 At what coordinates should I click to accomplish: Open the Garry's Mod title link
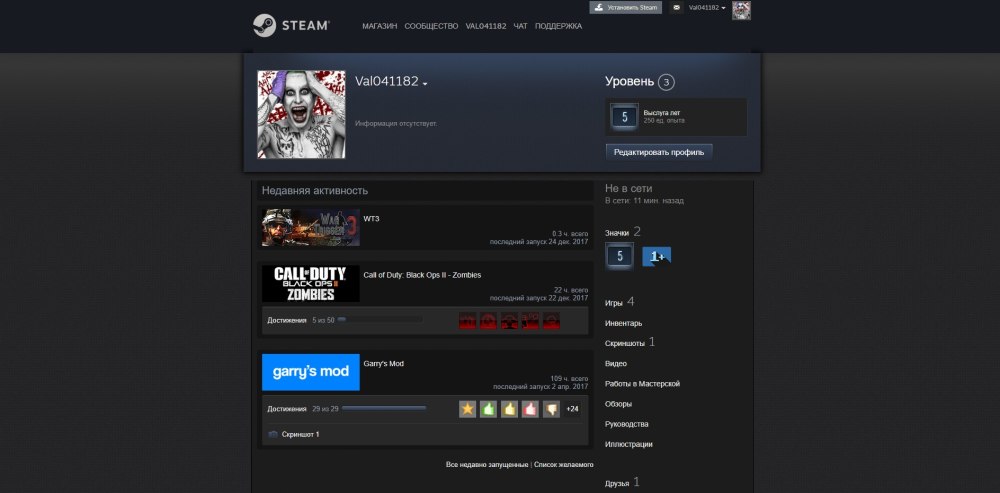(383, 364)
